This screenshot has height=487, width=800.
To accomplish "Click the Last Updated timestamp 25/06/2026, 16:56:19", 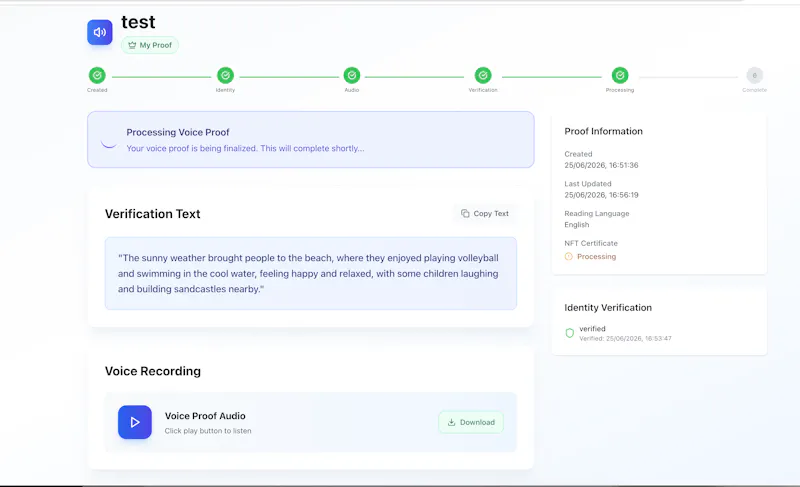I will 601,195.
